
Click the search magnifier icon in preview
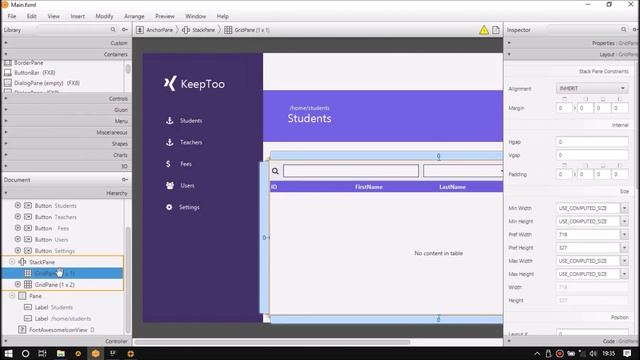point(276,171)
